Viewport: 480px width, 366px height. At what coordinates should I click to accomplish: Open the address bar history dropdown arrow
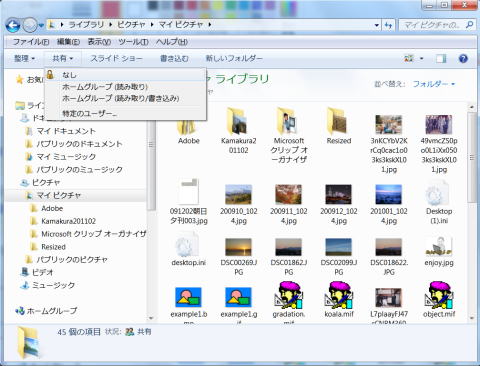pos(377,25)
